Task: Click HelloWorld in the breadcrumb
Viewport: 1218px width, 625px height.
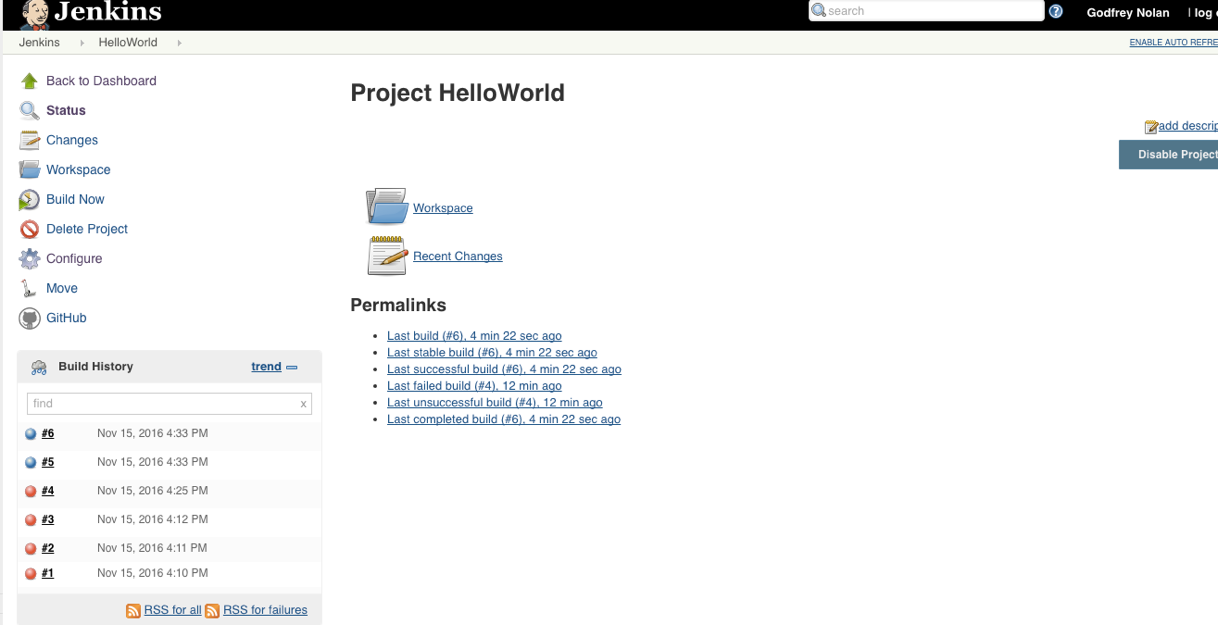Action: click(128, 43)
